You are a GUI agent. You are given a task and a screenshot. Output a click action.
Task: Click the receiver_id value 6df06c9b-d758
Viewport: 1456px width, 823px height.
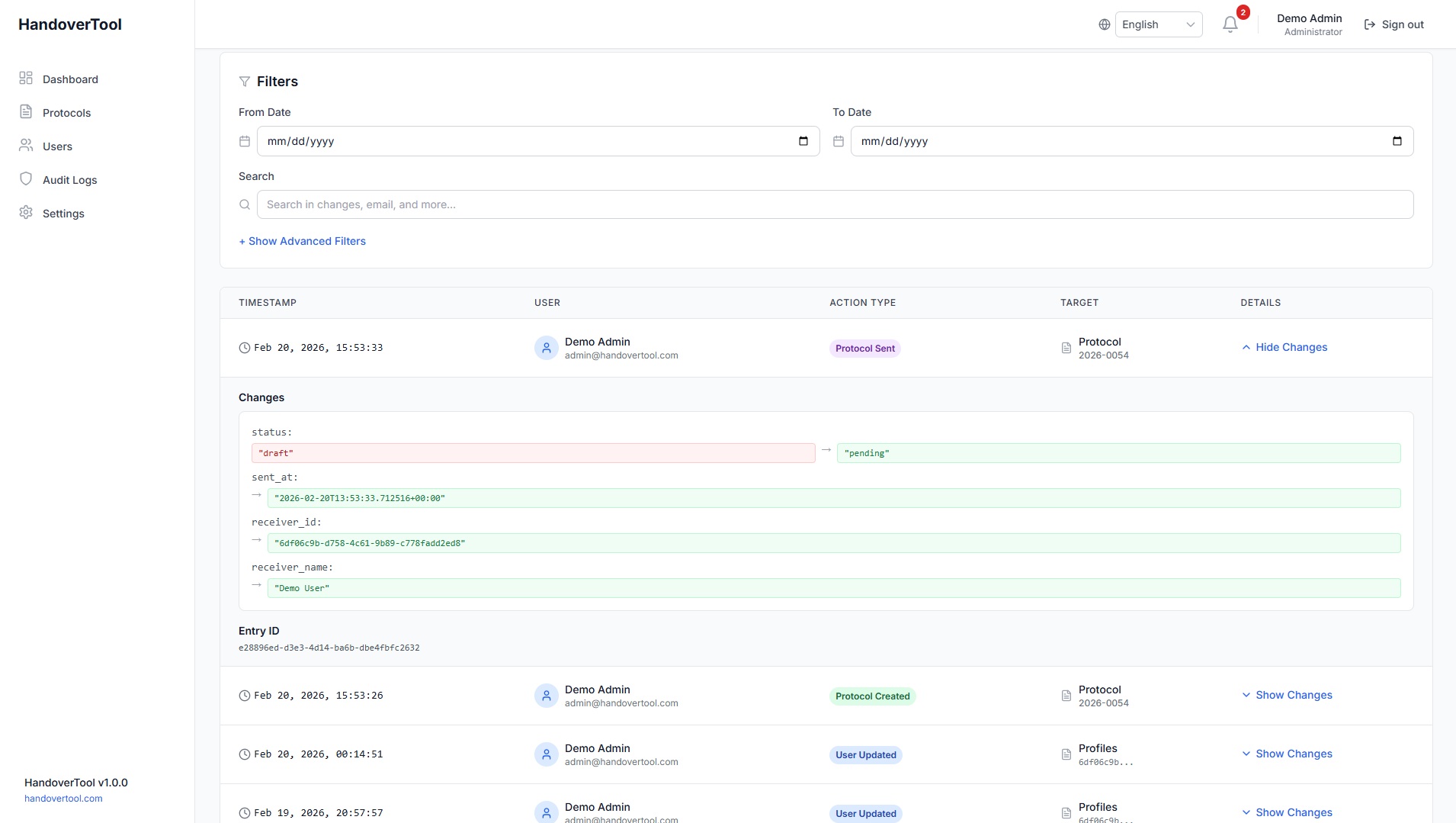(834, 543)
